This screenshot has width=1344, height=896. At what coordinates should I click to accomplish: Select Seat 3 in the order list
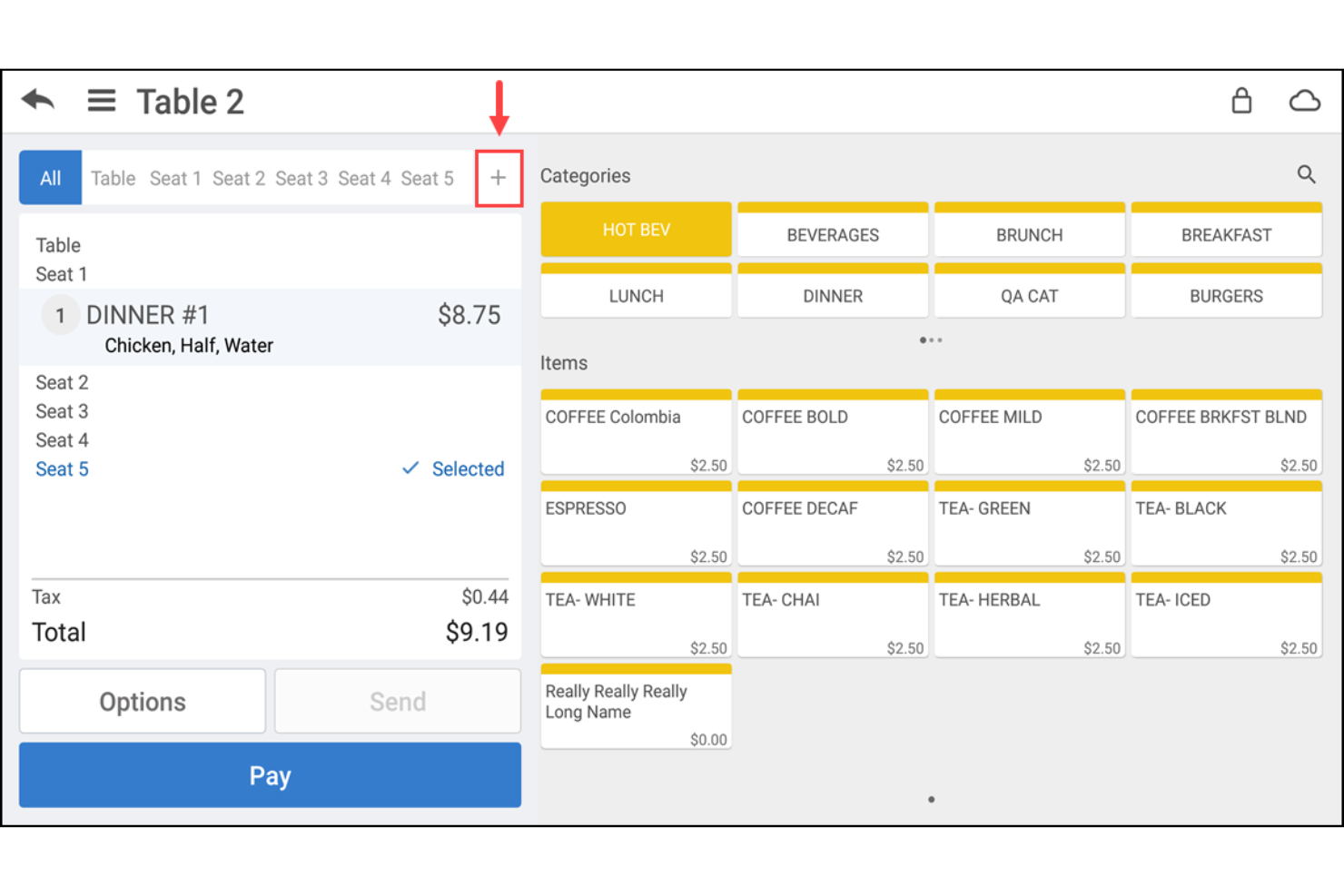62,411
